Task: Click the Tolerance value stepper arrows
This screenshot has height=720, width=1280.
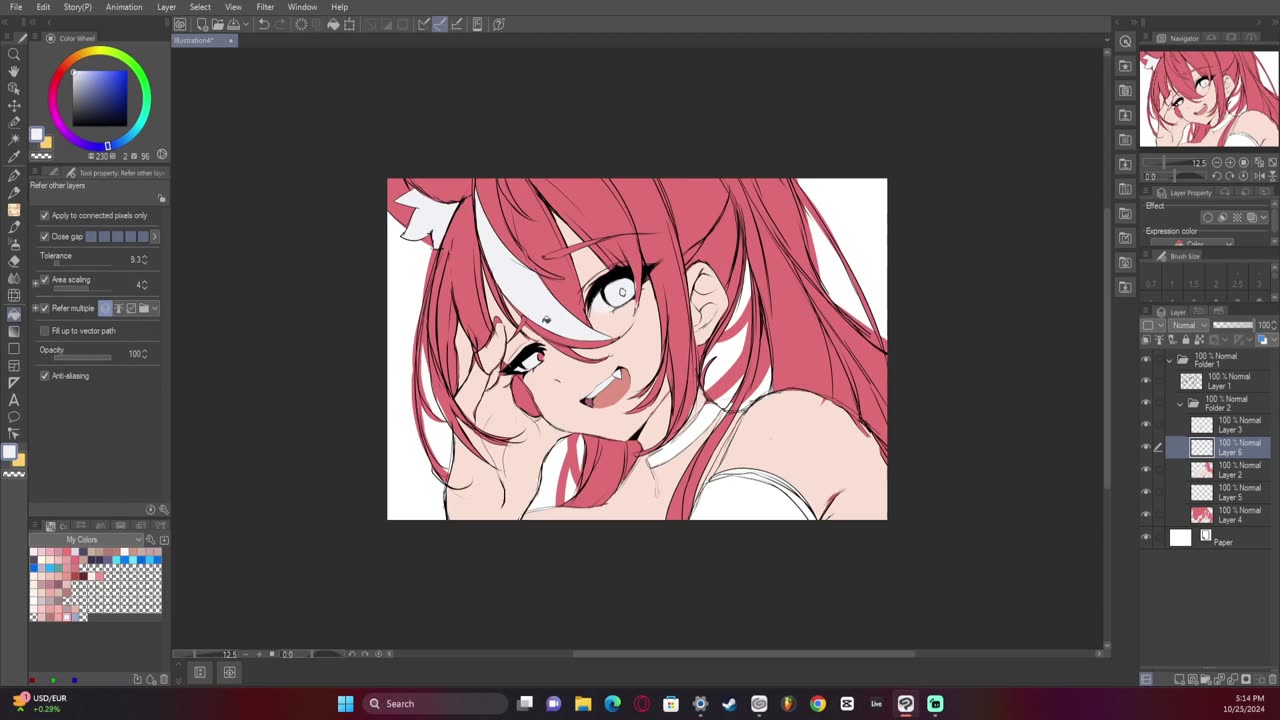Action: [146, 260]
